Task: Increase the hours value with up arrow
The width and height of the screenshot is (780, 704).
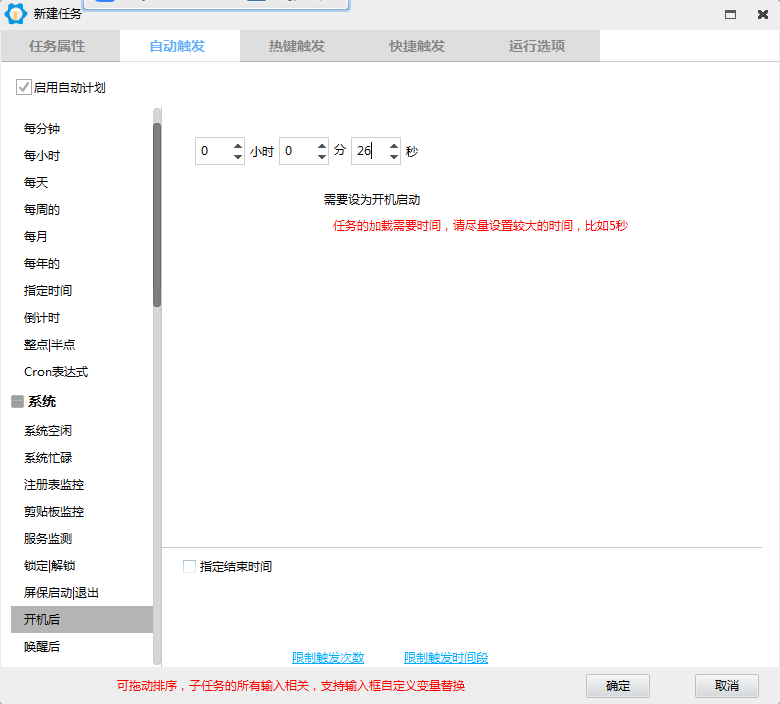Action: point(238,146)
